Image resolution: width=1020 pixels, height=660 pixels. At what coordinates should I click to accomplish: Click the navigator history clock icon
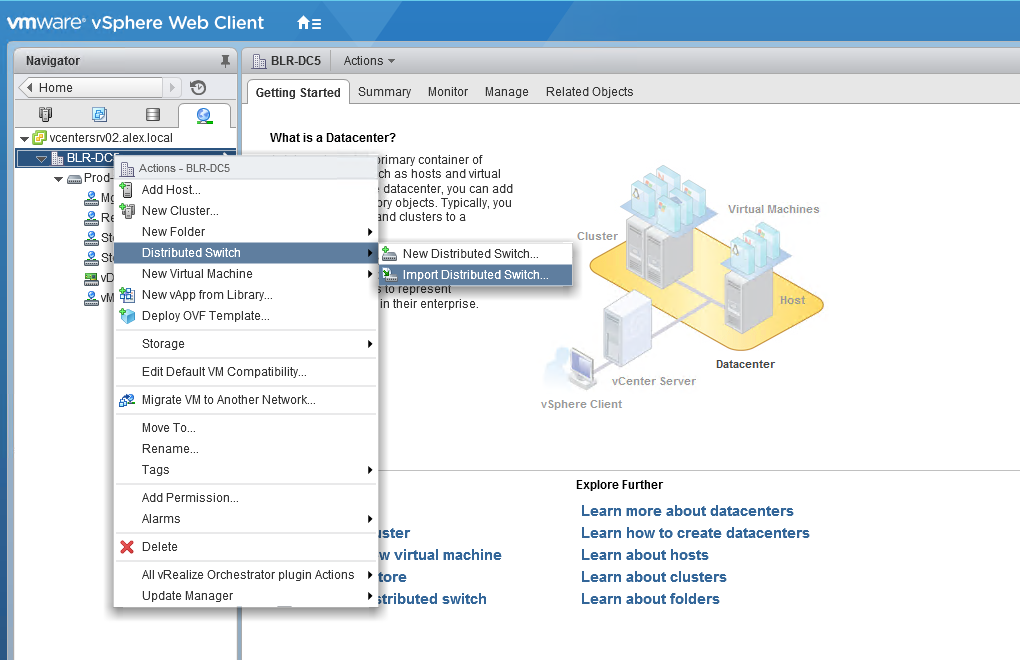point(198,88)
